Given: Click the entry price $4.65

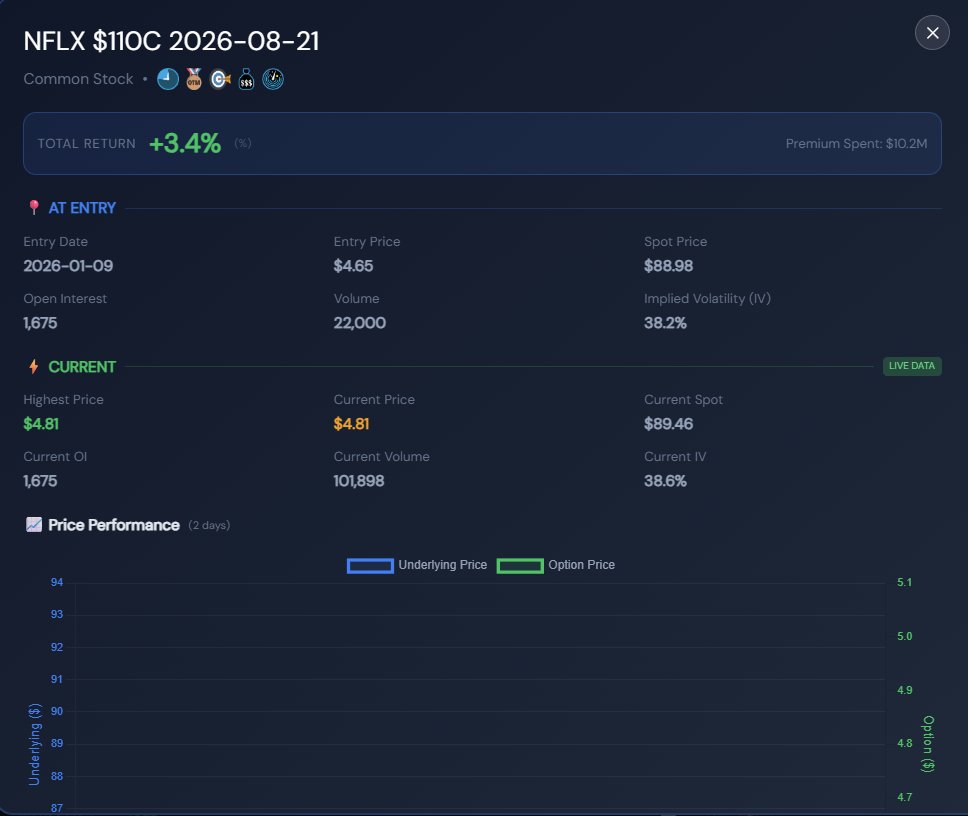Looking at the screenshot, I should coord(353,266).
